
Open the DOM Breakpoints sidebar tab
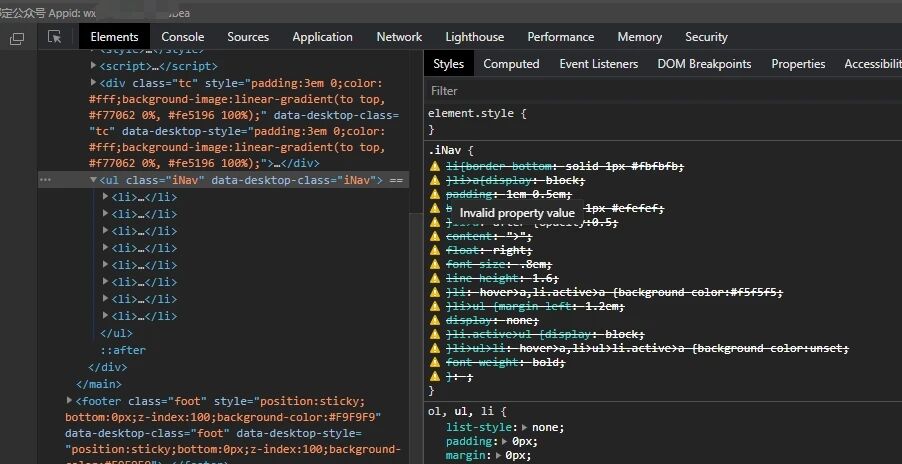coord(705,64)
